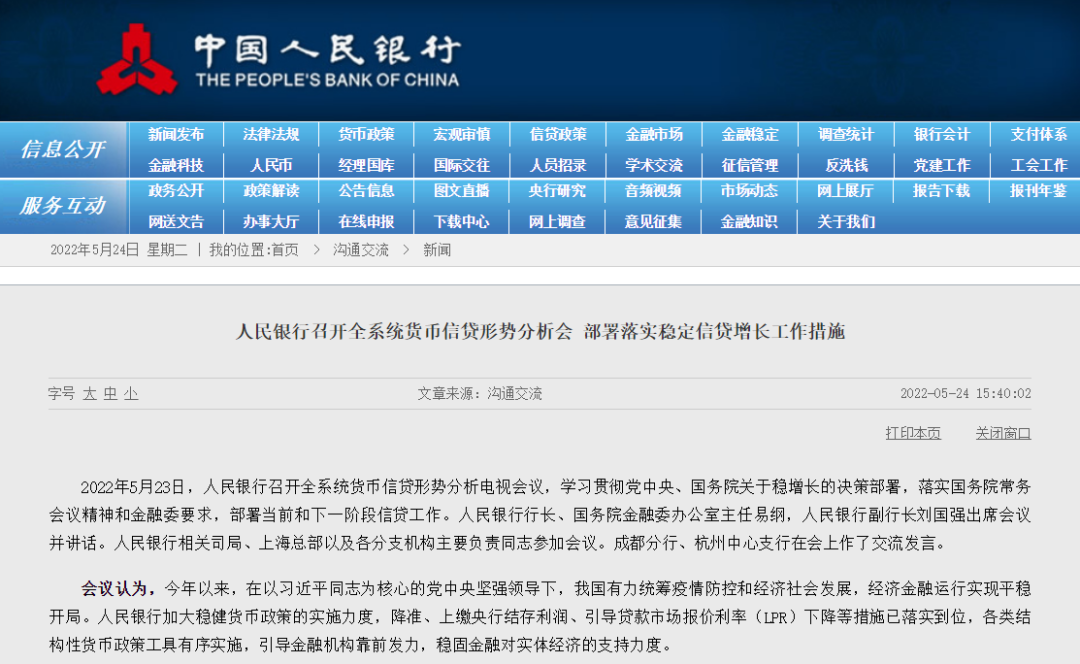This screenshot has width=1080, height=664.
Task: Open the 新闻发布 menu item
Action: (x=174, y=134)
